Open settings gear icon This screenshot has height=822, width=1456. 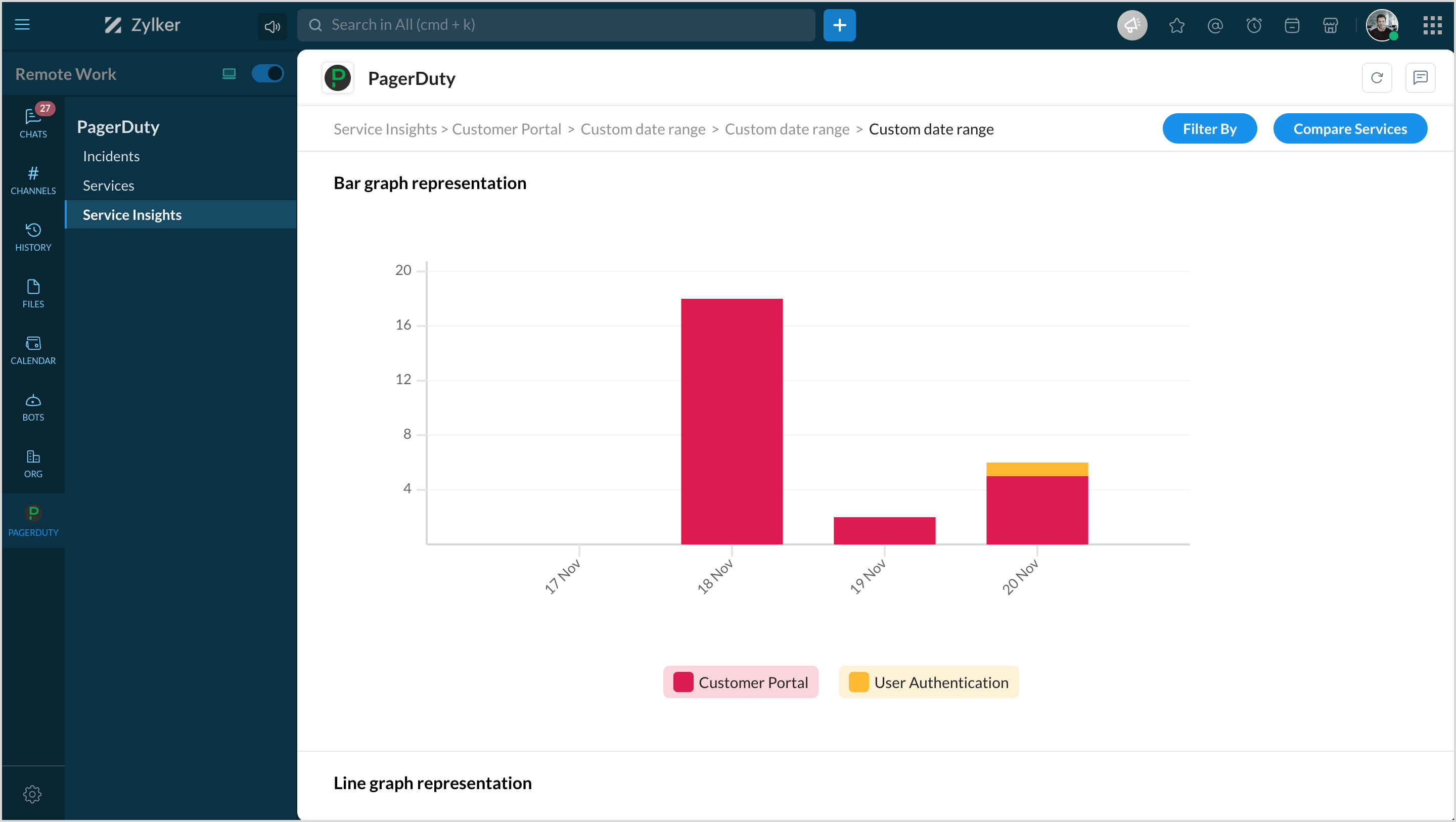tap(32, 794)
